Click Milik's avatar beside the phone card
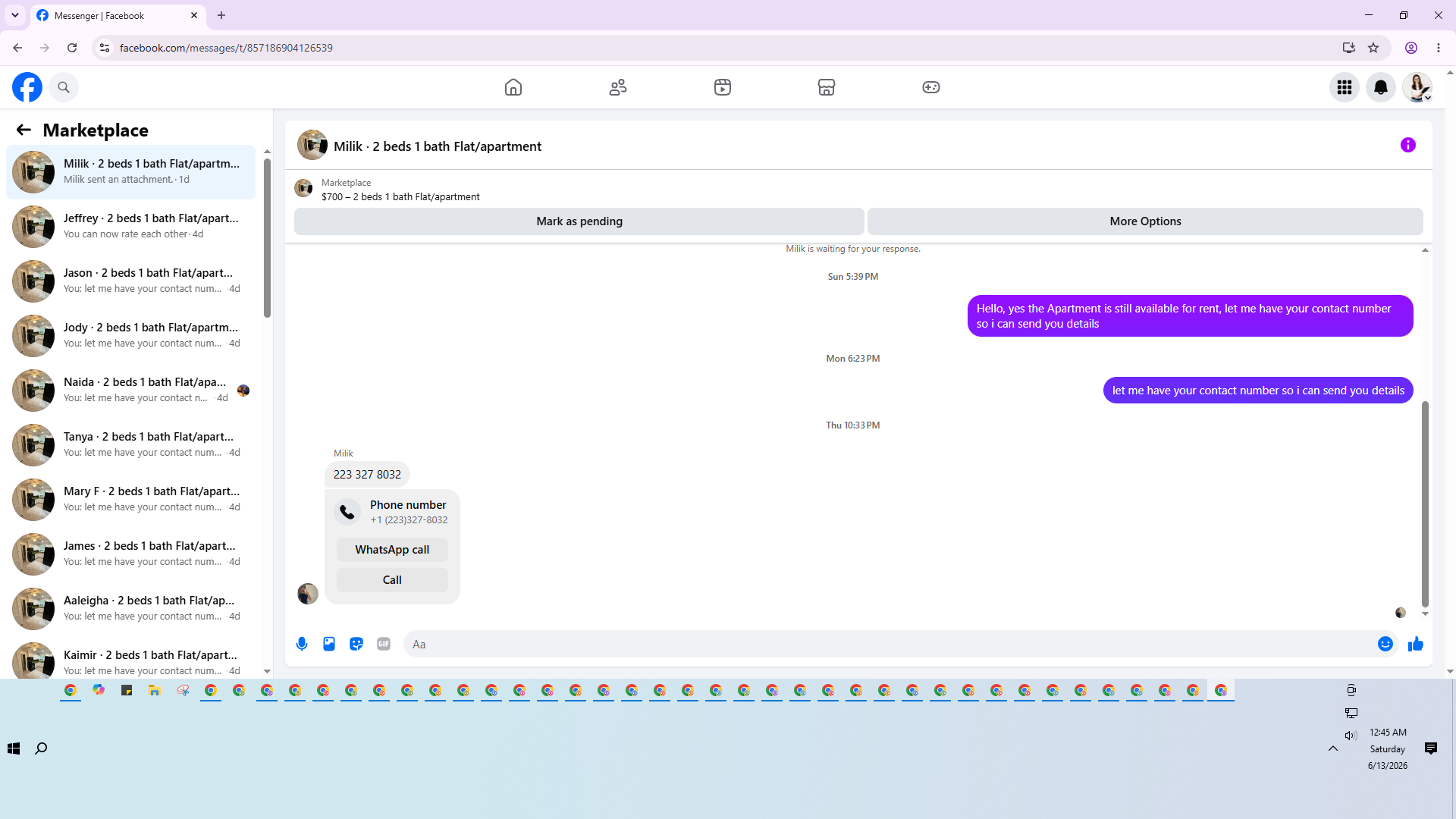The image size is (1456, 819). tap(308, 594)
